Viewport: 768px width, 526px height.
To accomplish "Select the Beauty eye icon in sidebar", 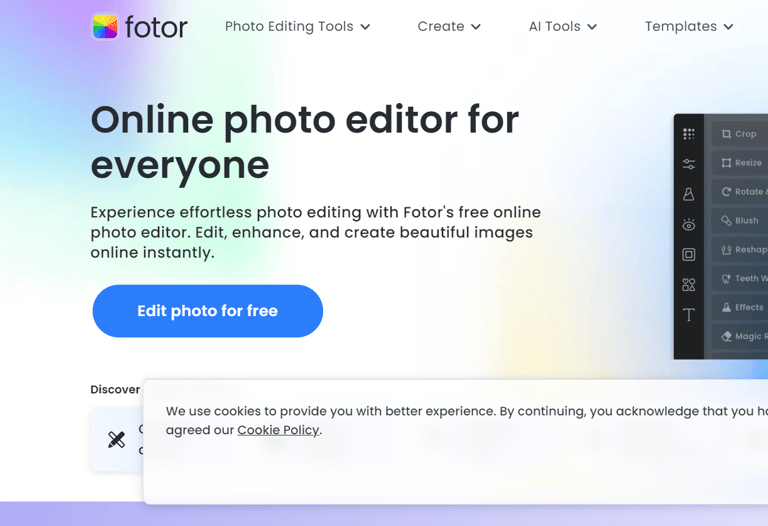I will [x=689, y=224].
